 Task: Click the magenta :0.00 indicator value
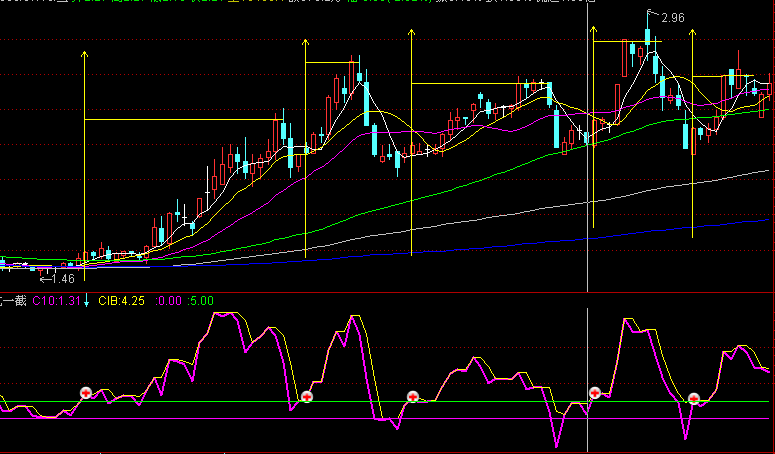click(x=170, y=299)
